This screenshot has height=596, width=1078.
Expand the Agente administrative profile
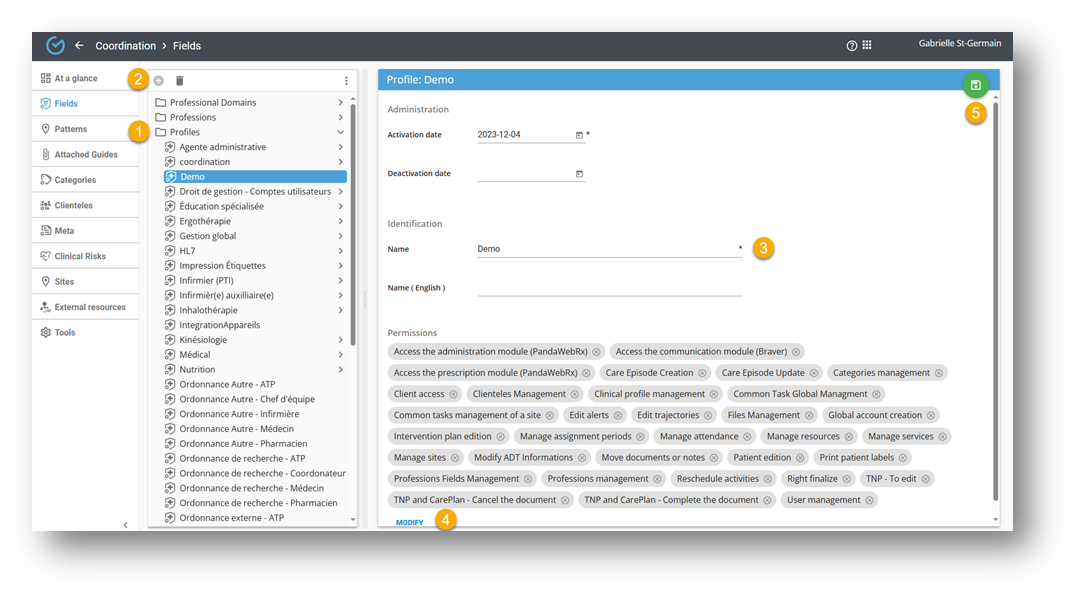[340, 147]
